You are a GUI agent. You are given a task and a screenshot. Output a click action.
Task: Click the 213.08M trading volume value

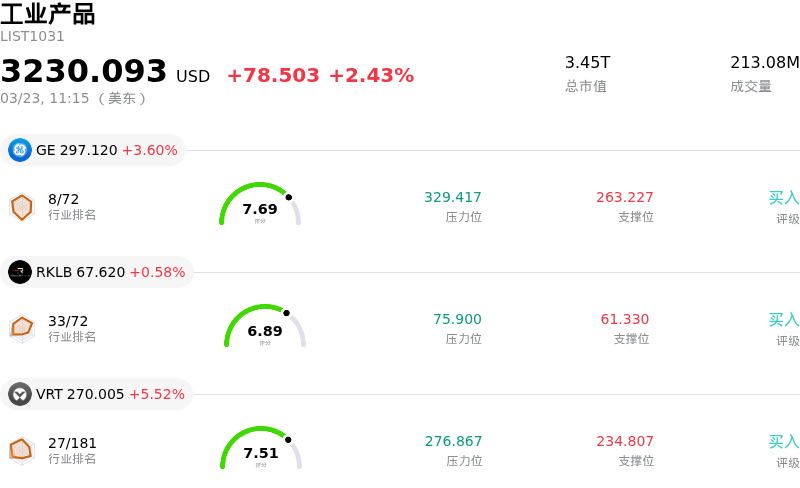coord(764,63)
